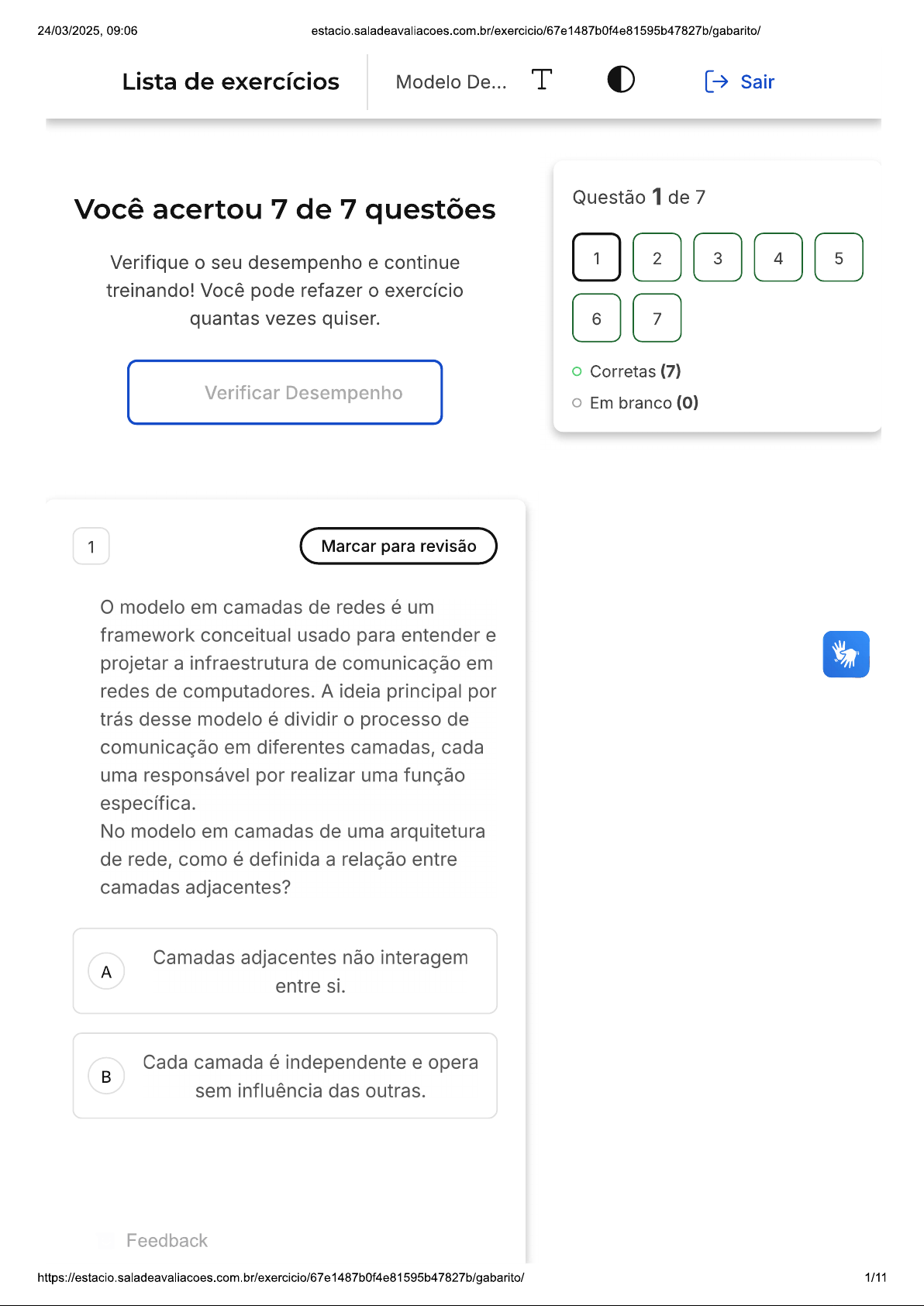Go to question 3 in the navigator
The image size is (924, 1306).
tap(718, 257)
